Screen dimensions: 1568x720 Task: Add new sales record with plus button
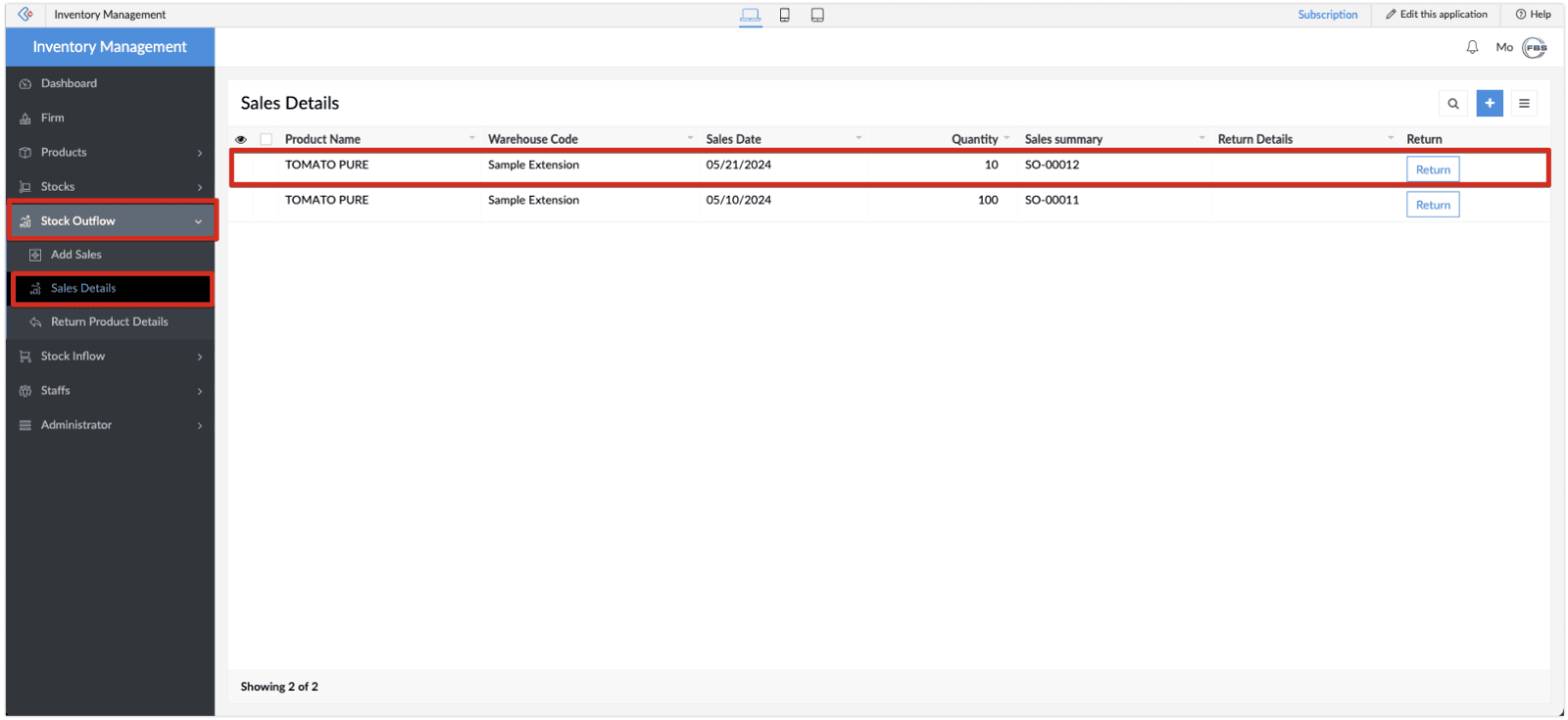[x=1490, y=103]
